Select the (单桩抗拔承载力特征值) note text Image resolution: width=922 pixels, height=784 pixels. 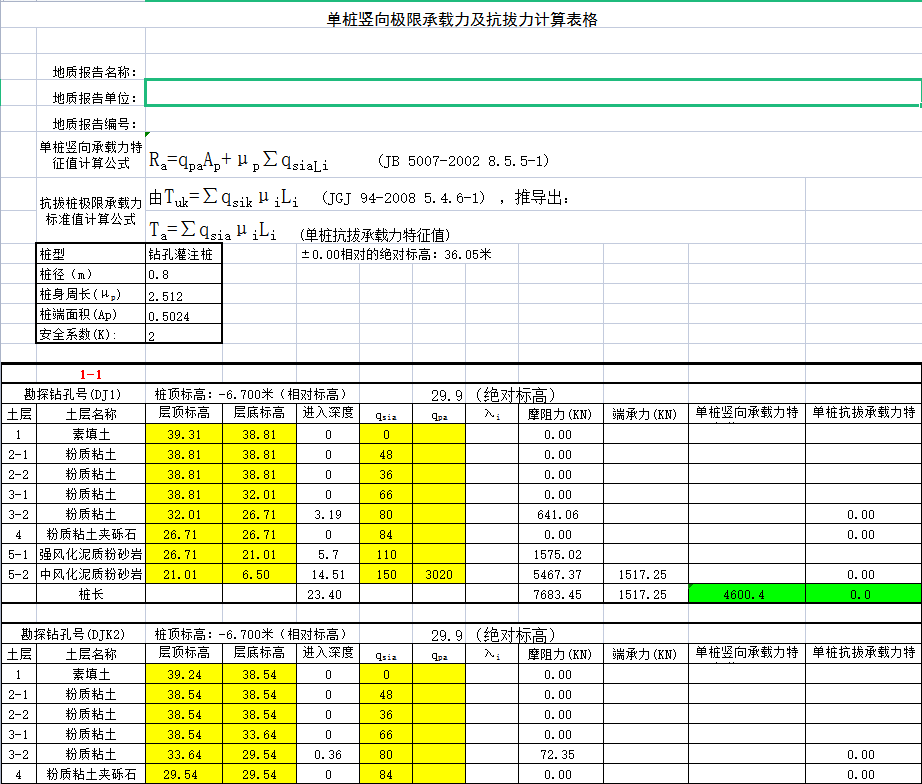[375, 235]
